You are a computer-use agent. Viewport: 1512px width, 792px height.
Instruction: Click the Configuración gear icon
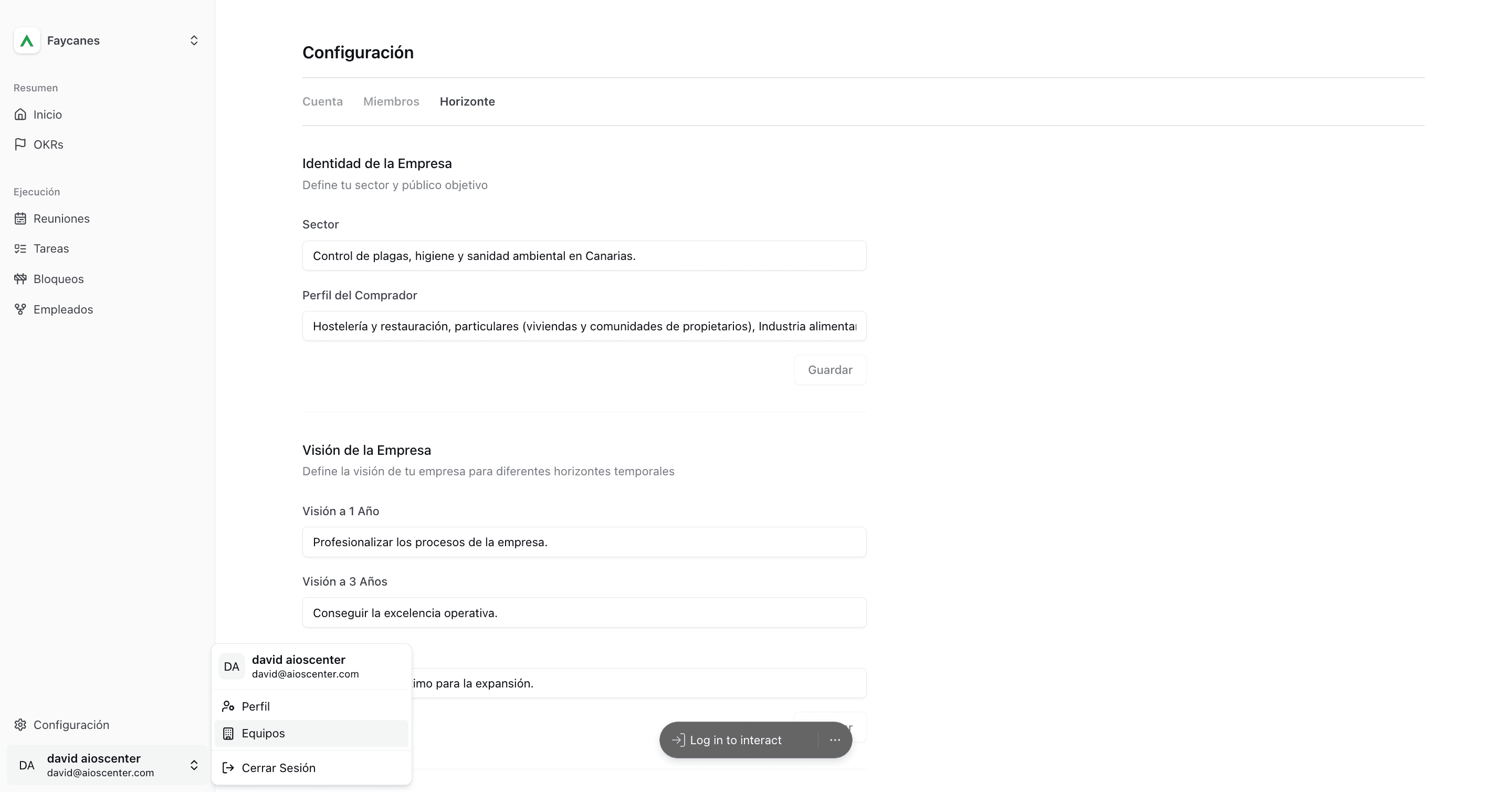click(x=20, y=724)
